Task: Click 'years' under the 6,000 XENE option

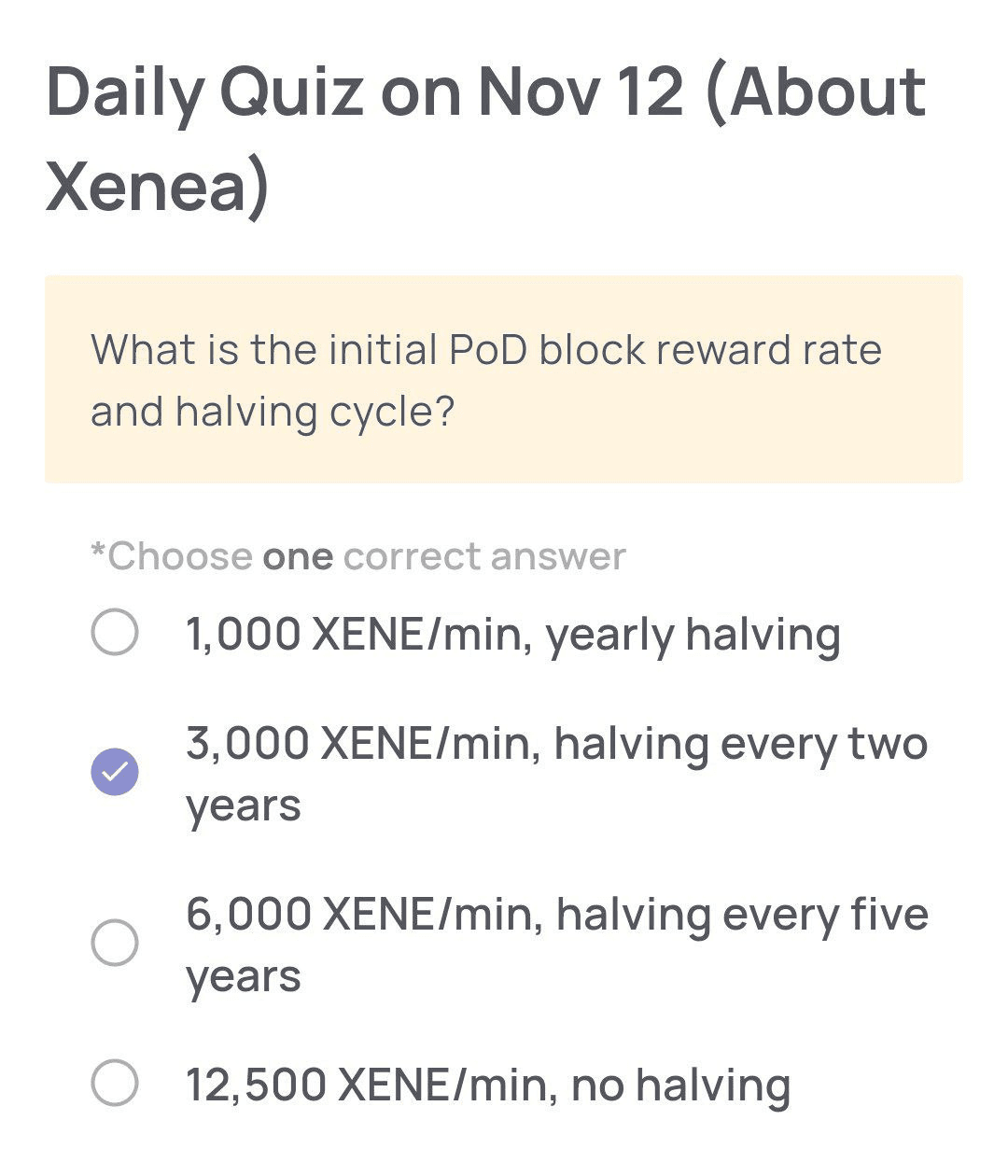Action: click(x=243, y=976)
